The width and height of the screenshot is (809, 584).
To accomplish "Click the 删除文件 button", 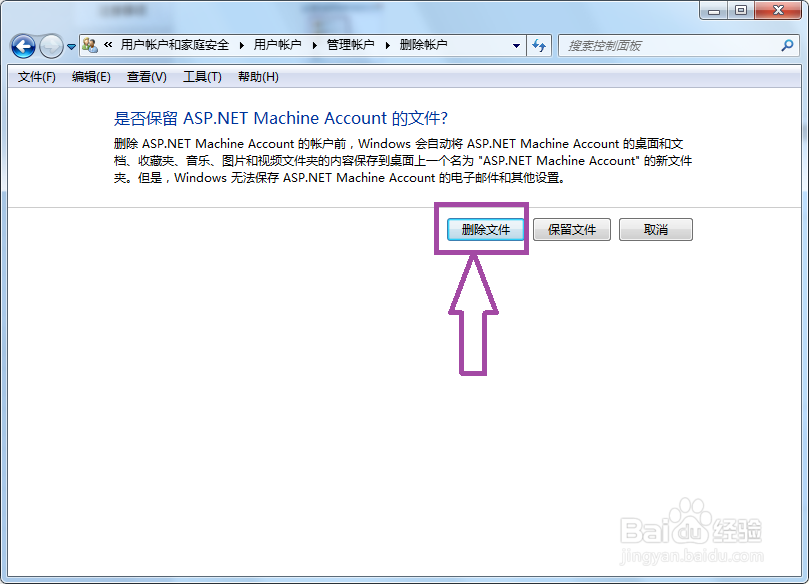I will coord(486,230).
